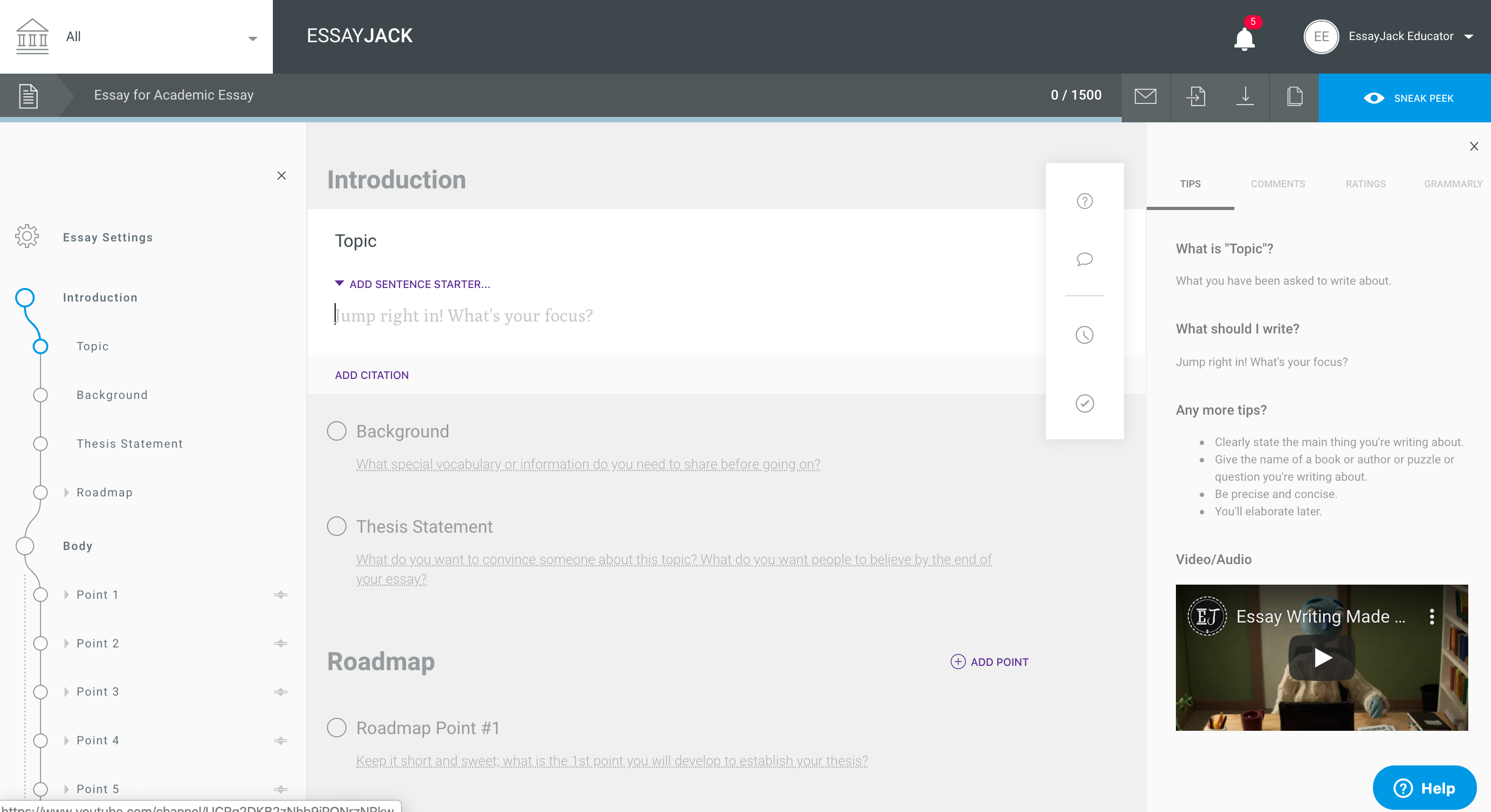The height and width of the screenshot is (812, 1491).
Task: Expand Point 3 in outline
Action: (66, 692)
